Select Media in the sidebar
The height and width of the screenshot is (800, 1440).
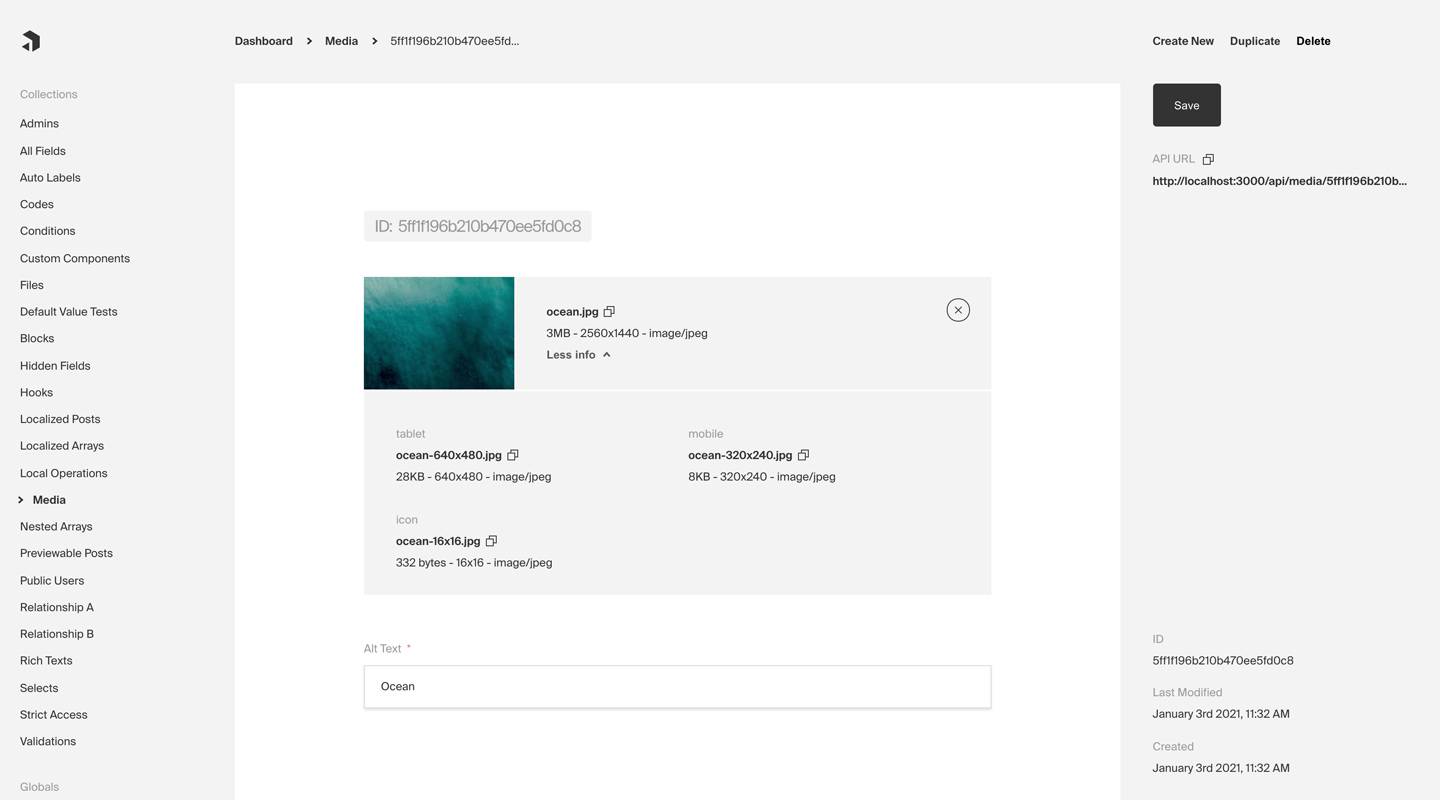coord(49,500)
